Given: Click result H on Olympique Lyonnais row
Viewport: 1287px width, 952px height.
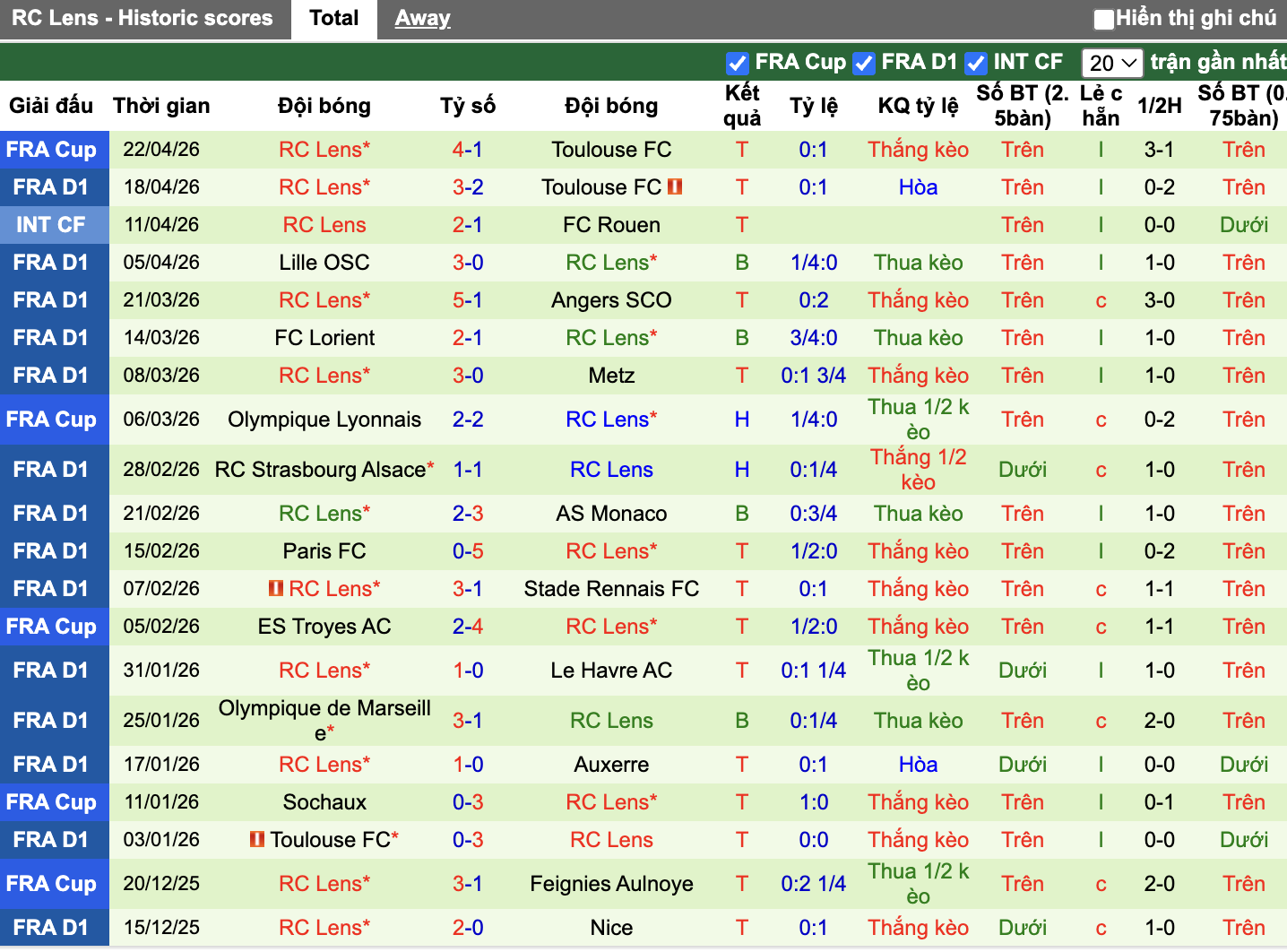Looking at the screenshot, I should pyautogui.click(x=742, y=420).
